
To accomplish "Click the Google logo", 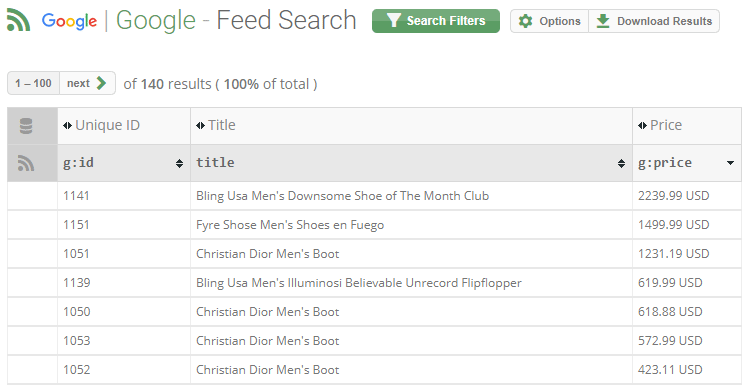I will coord(69,22).
